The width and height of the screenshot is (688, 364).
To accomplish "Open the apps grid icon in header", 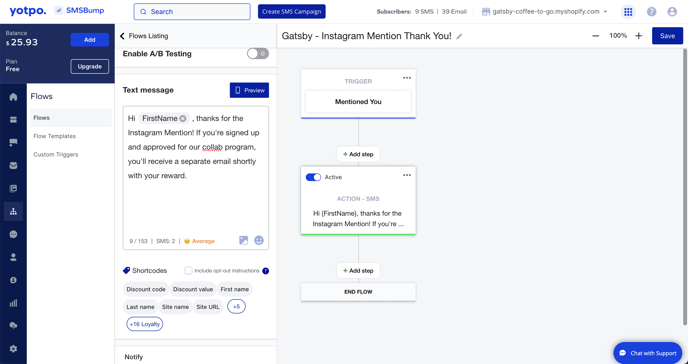I will coord(628,12).
